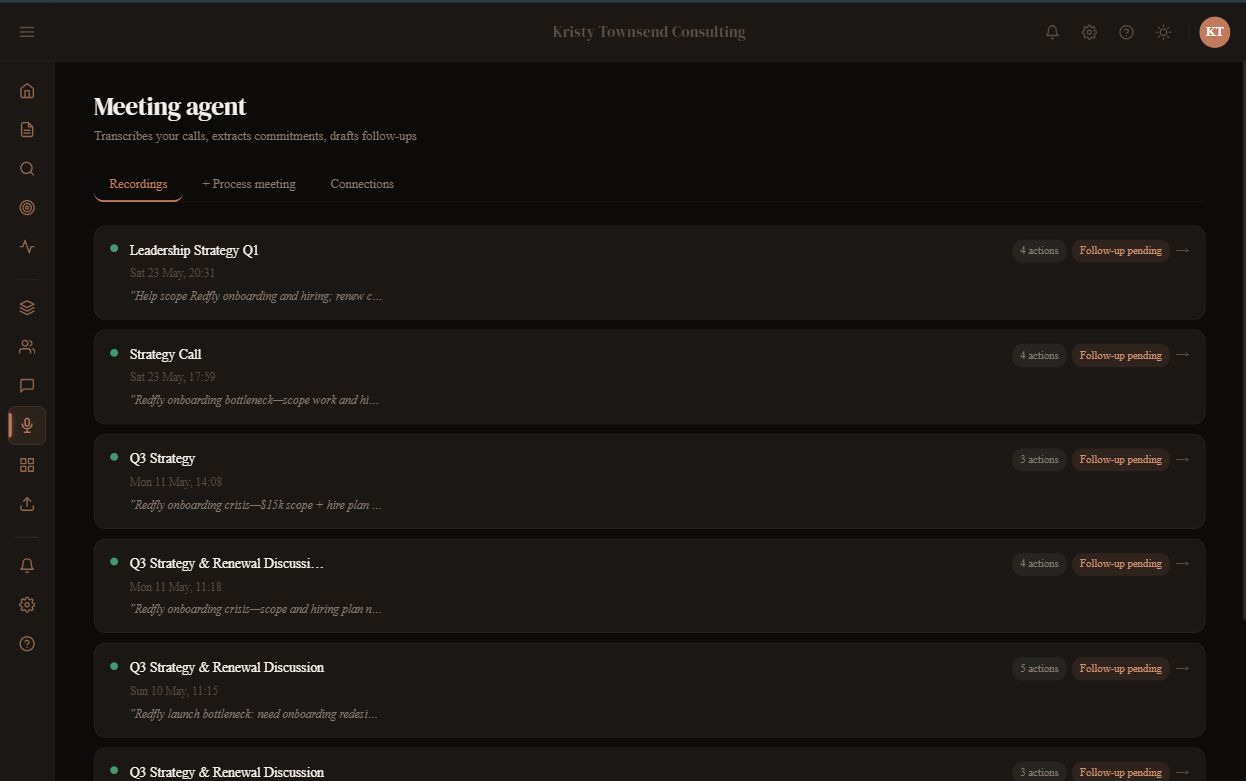Open the question mark icon in the left sidebar
Screen dimensions: 1246x781
(27, 644)
